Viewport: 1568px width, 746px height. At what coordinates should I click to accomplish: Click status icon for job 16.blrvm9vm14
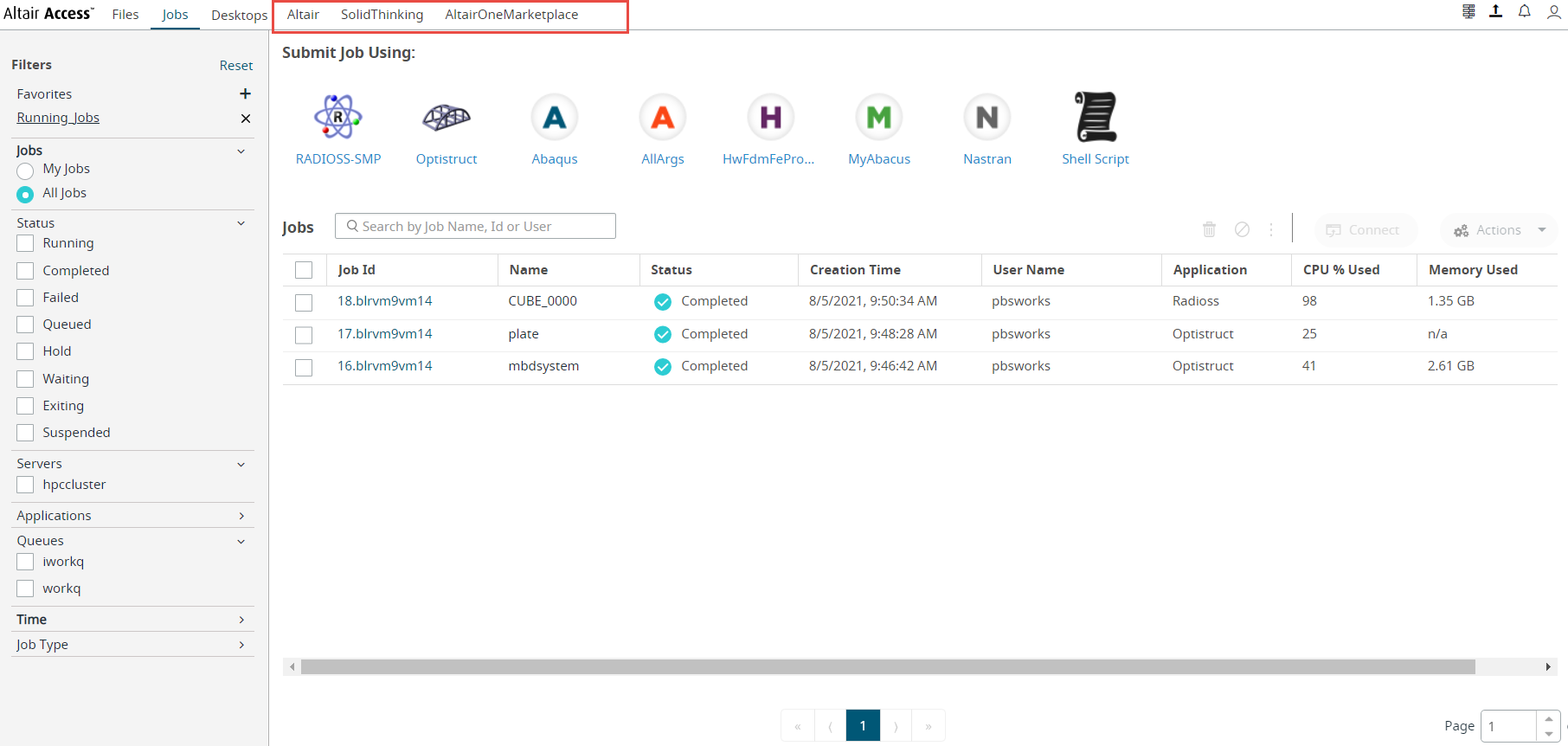click(663, 367)
